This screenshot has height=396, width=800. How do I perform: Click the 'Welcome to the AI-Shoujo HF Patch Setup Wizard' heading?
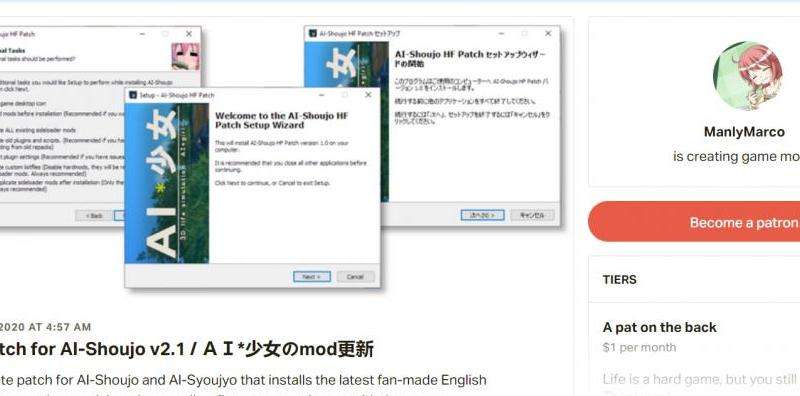(282, 120)
